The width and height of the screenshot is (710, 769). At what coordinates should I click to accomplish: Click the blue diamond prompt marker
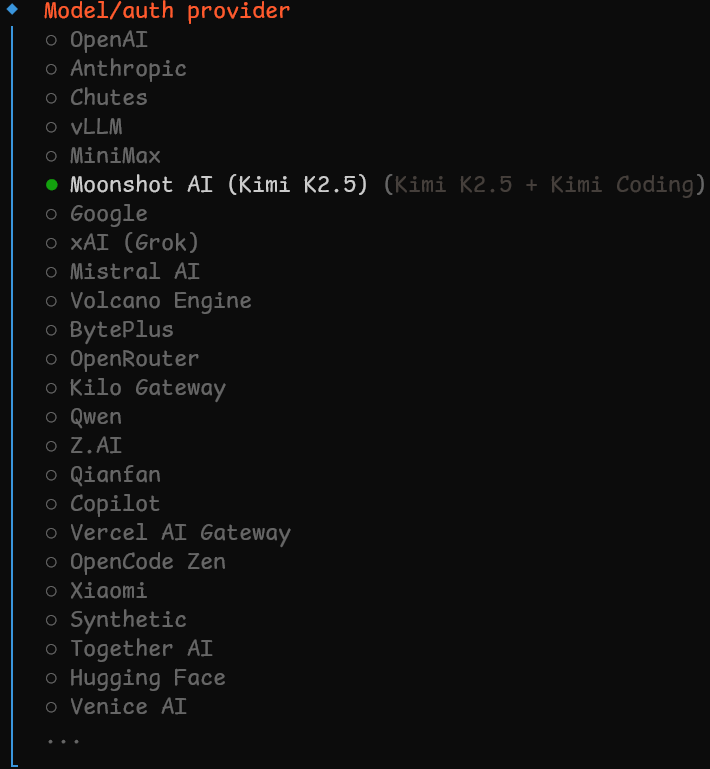point(12,10)
